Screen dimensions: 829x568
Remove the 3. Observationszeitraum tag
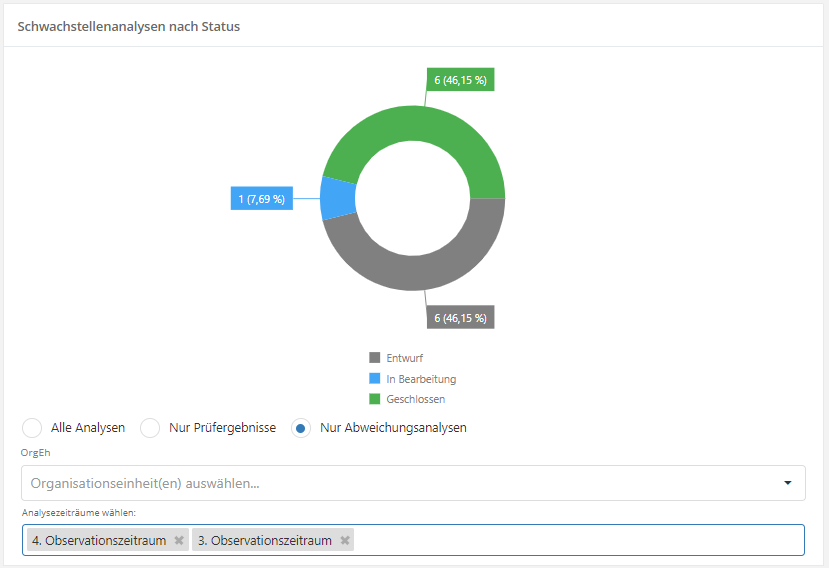(345, 540)
